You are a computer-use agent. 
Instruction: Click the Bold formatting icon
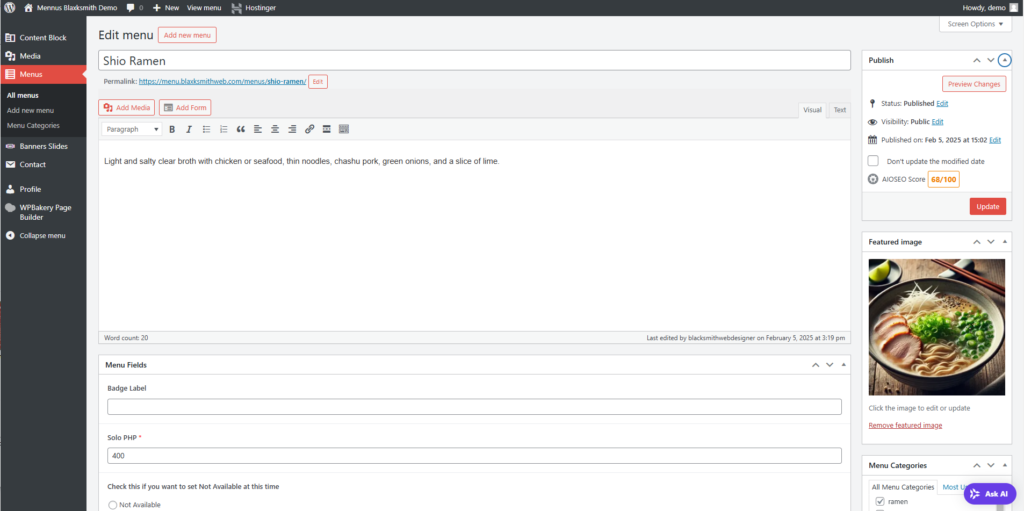pos(172,129)
